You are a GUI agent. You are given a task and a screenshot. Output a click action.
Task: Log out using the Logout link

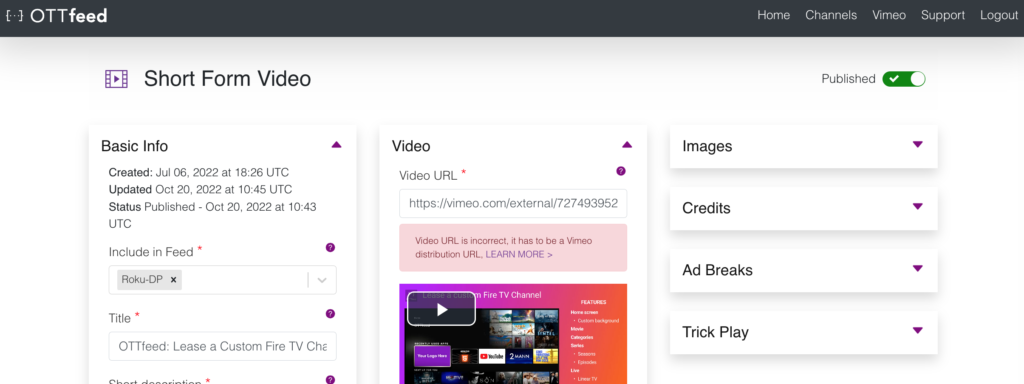tap(999, 15)
